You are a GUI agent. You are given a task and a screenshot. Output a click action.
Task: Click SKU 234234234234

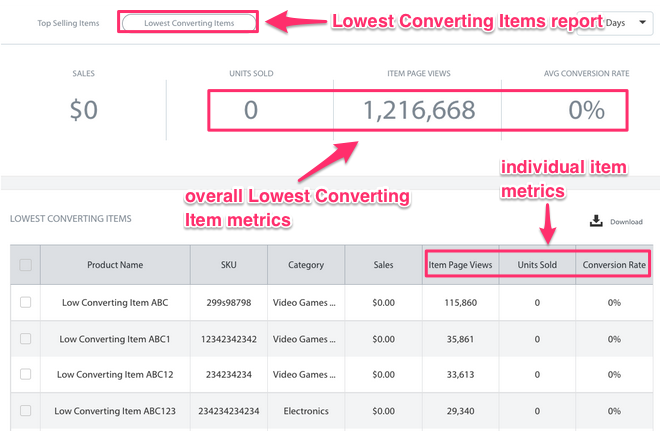[229, 411]
